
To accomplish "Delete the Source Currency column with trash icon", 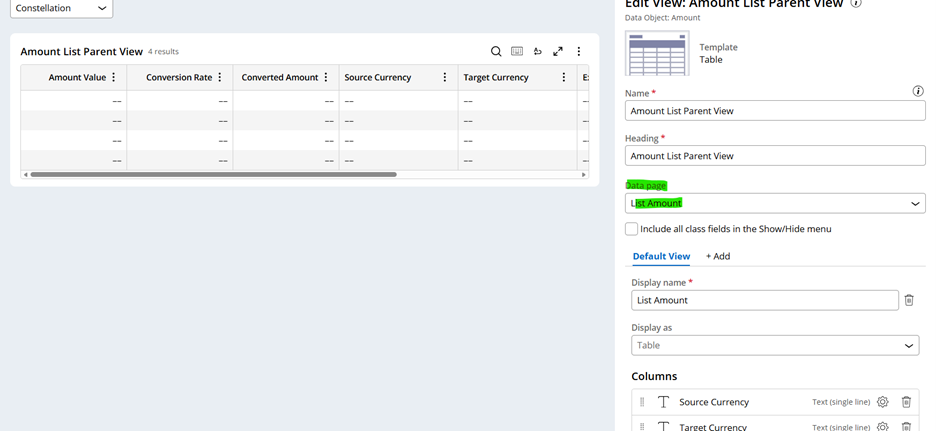I will [x=906, y=402].
